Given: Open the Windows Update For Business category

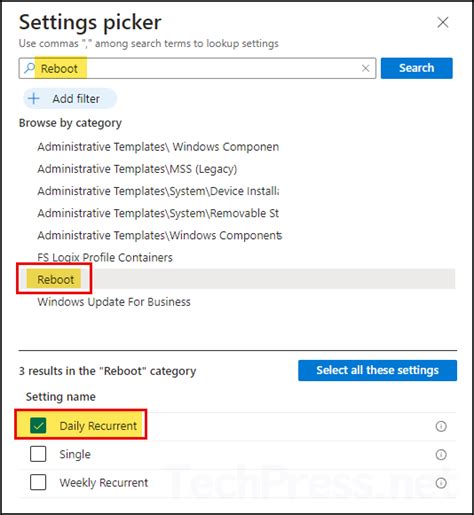Looking at the screenshot, I should tap(114, 302).
